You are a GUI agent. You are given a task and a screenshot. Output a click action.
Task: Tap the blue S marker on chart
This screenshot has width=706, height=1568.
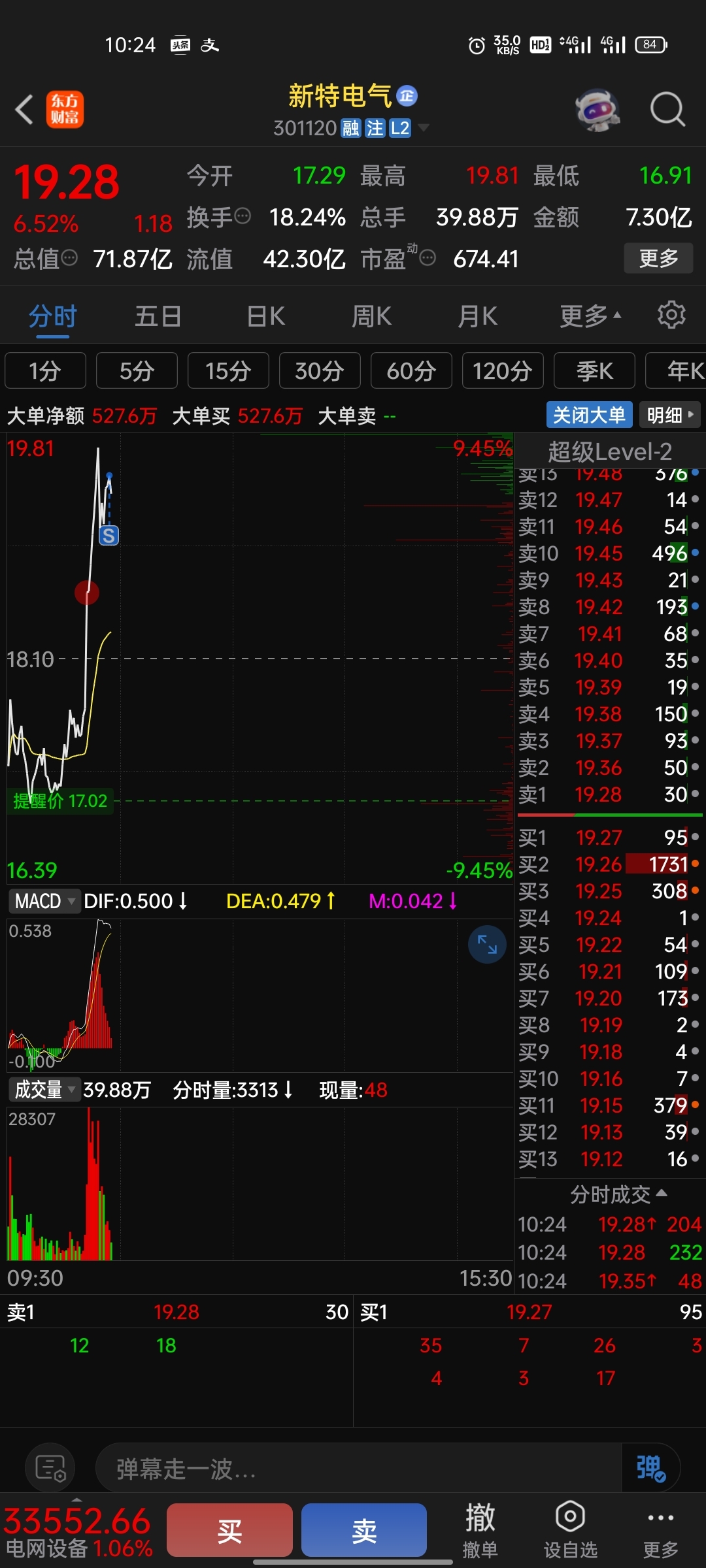click(x=109, y=536)
